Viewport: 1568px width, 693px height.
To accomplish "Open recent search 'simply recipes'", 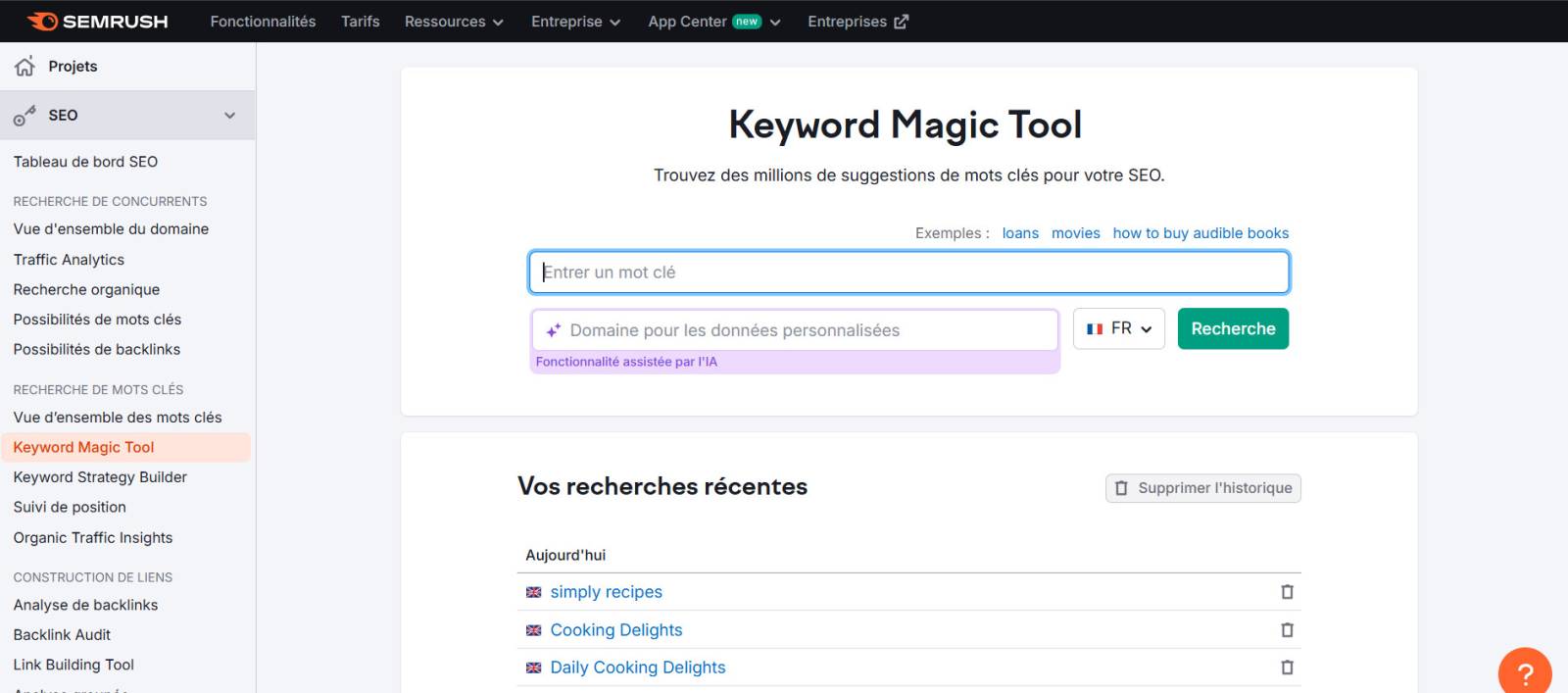I will pos(607,592).
